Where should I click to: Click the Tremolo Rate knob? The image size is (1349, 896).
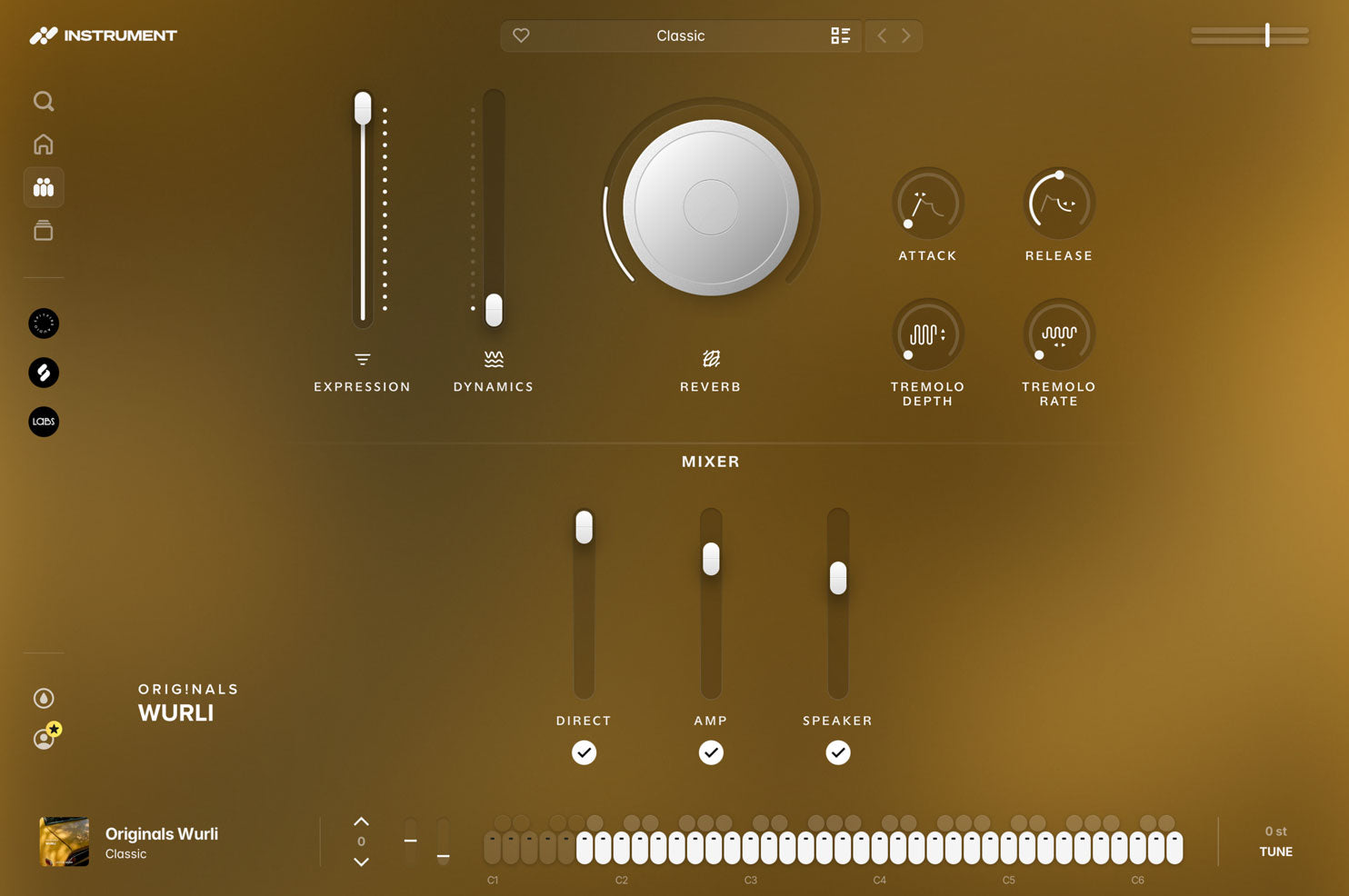(x=1059, y=334)
